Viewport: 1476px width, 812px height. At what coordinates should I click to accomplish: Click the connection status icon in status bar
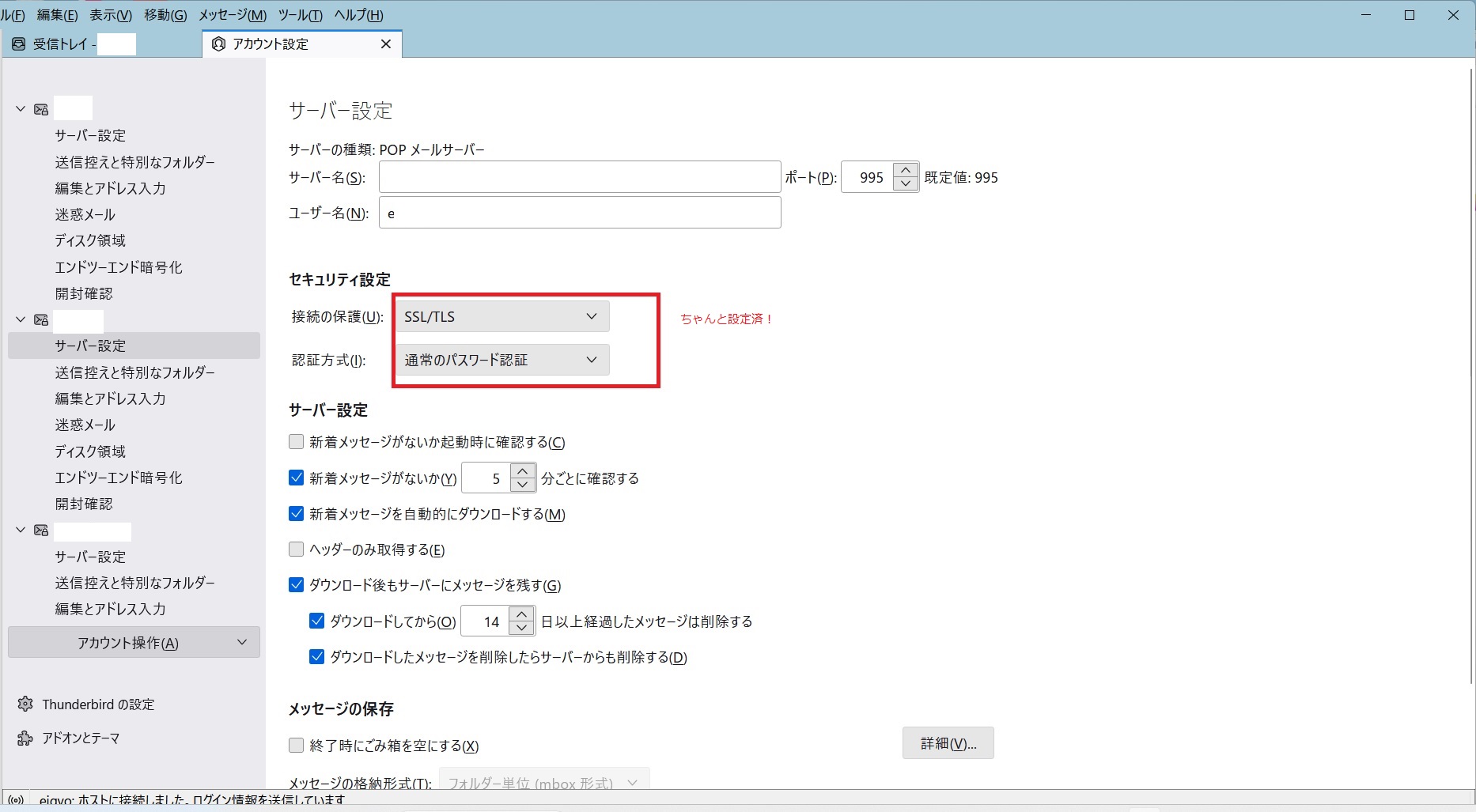[16, 800]
